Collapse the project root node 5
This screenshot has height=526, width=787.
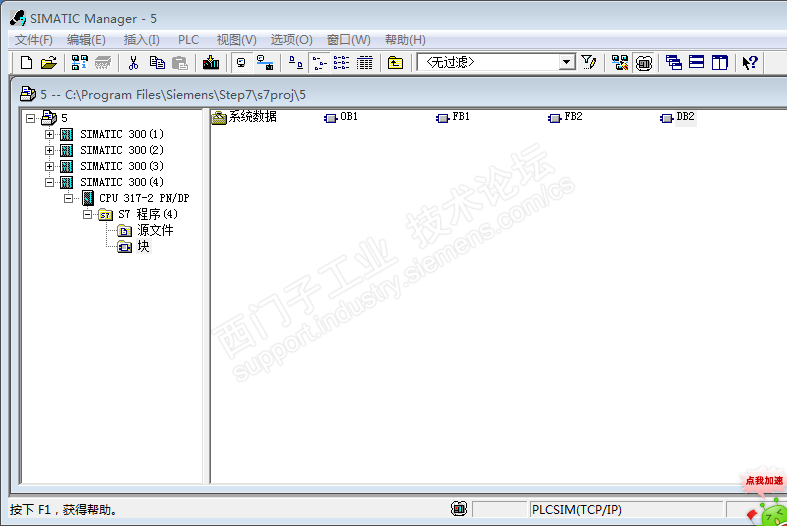tap(31, 118)
